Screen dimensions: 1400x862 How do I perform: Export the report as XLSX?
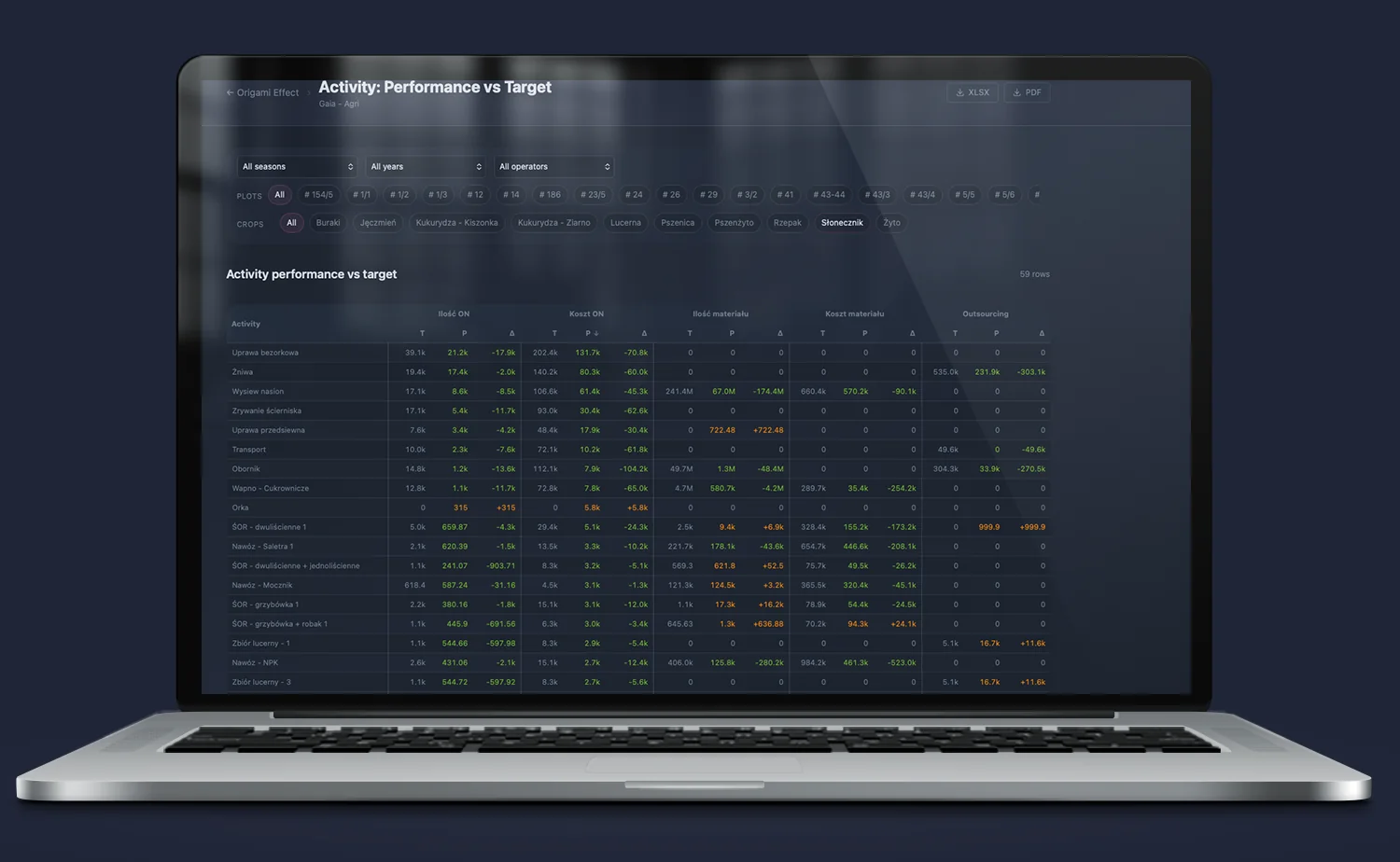coord(973,92)
